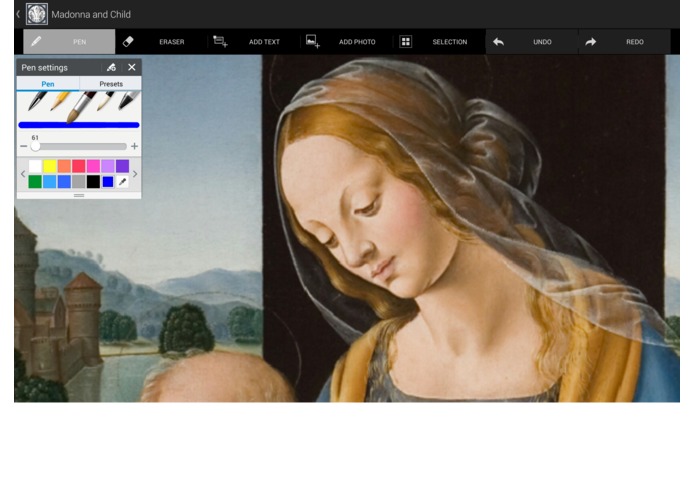The image size is (695, 494).
Task: Pick the dark purple color swatch
Action: point(122,166)
